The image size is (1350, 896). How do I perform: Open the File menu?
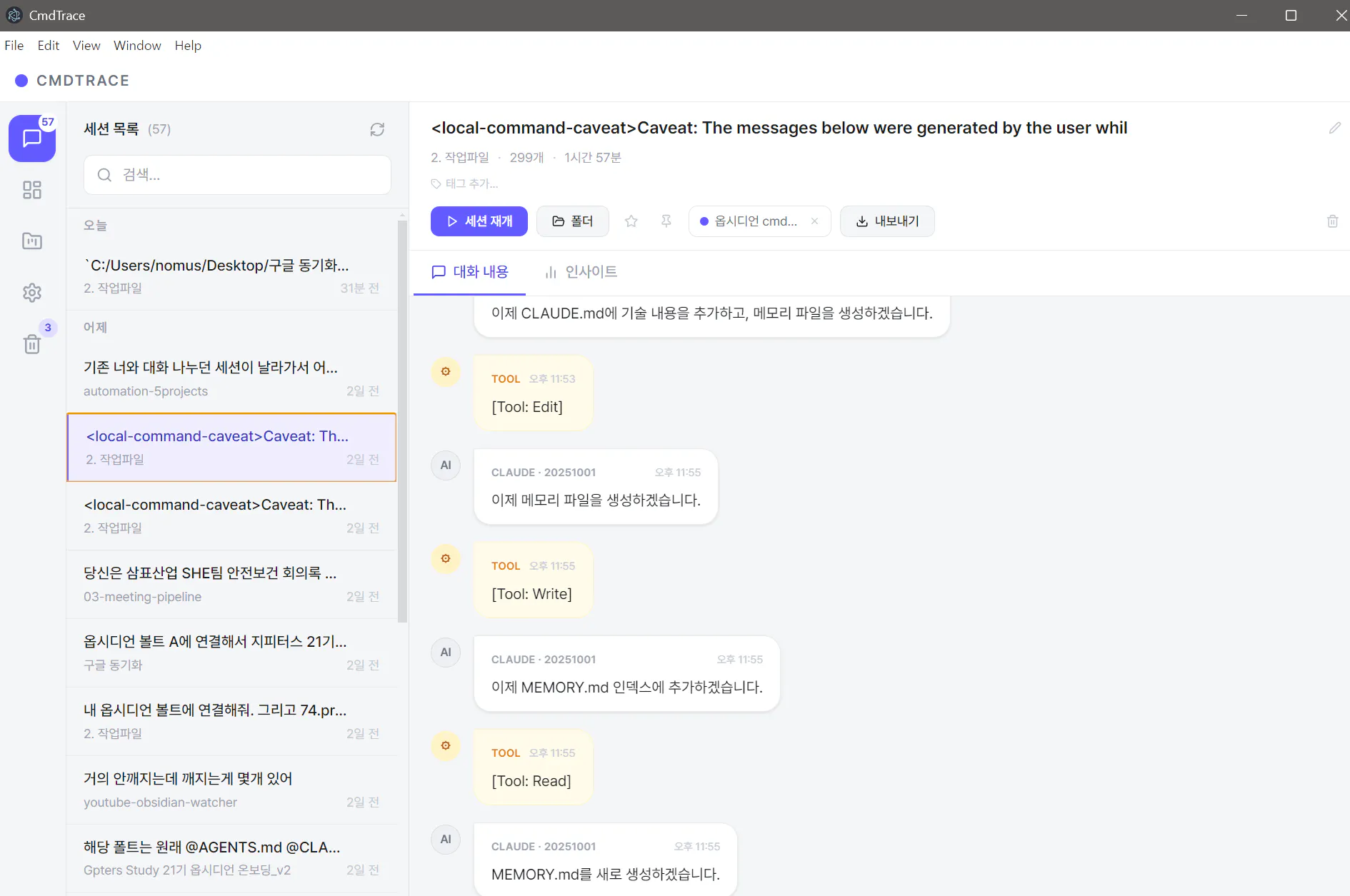[x=14, y=46]
